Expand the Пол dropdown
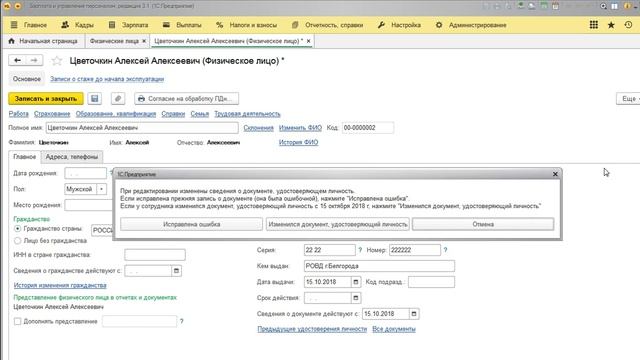This screenshot has height=360, width=640. point(101,189)
